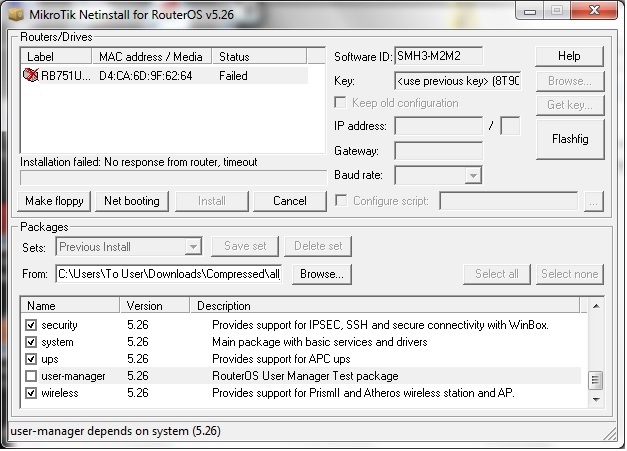Sort packages by the Name column header
The height and width of the screenshot is (451, 627).
[70, 306]
